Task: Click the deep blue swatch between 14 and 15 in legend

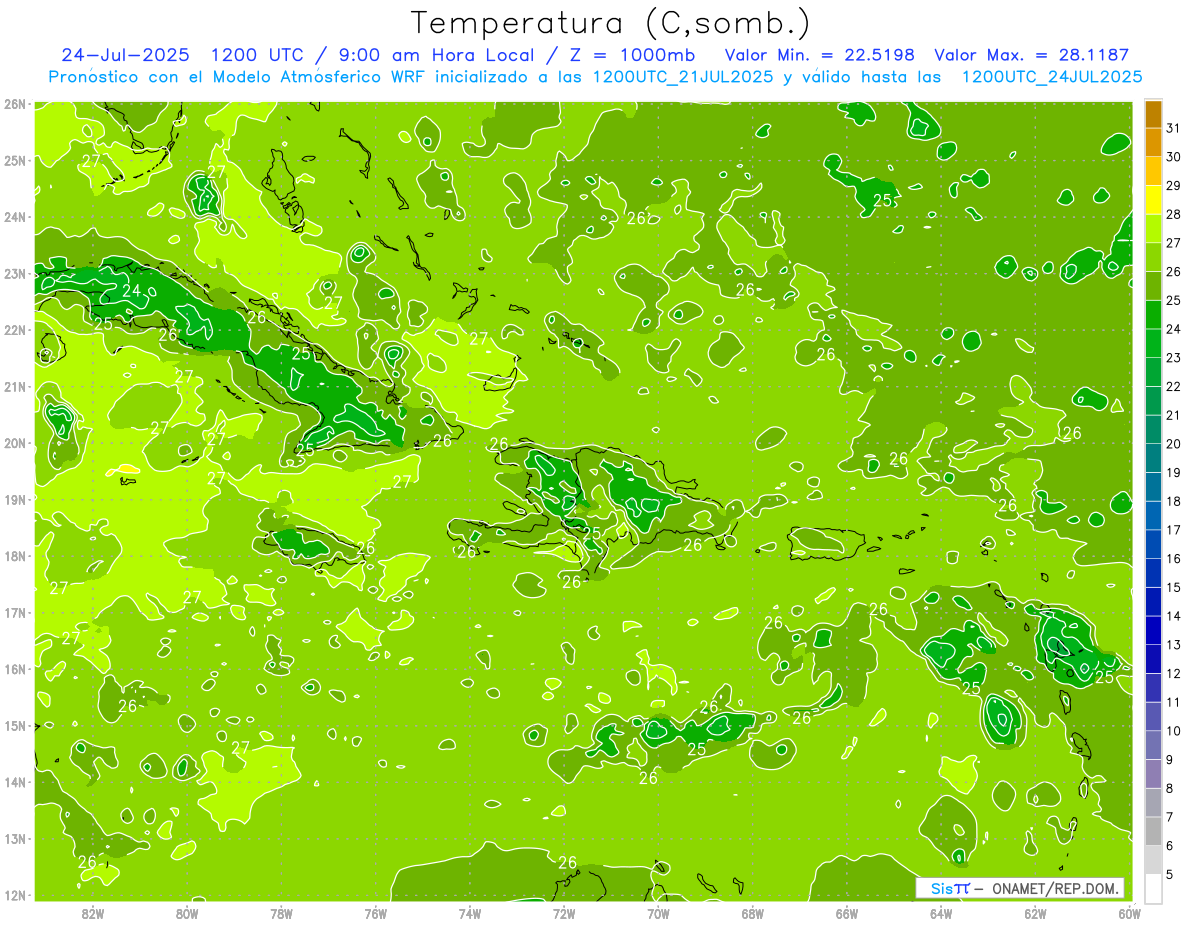Action: 1153,601
